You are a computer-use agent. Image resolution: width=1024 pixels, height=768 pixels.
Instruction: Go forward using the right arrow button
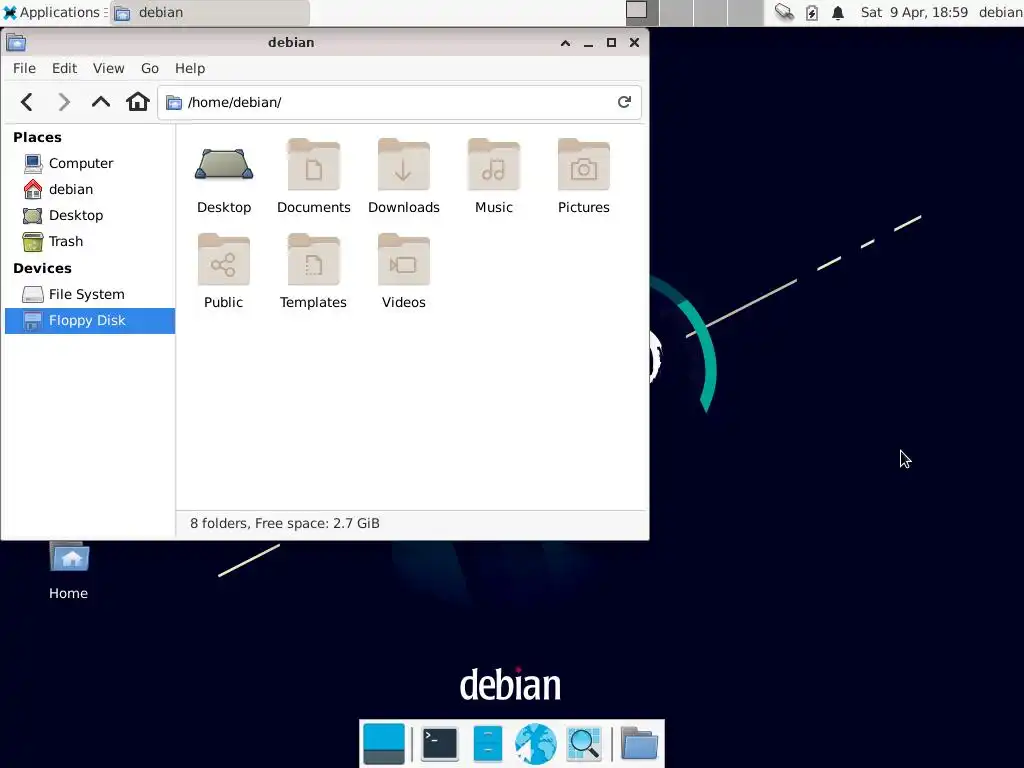63,102
